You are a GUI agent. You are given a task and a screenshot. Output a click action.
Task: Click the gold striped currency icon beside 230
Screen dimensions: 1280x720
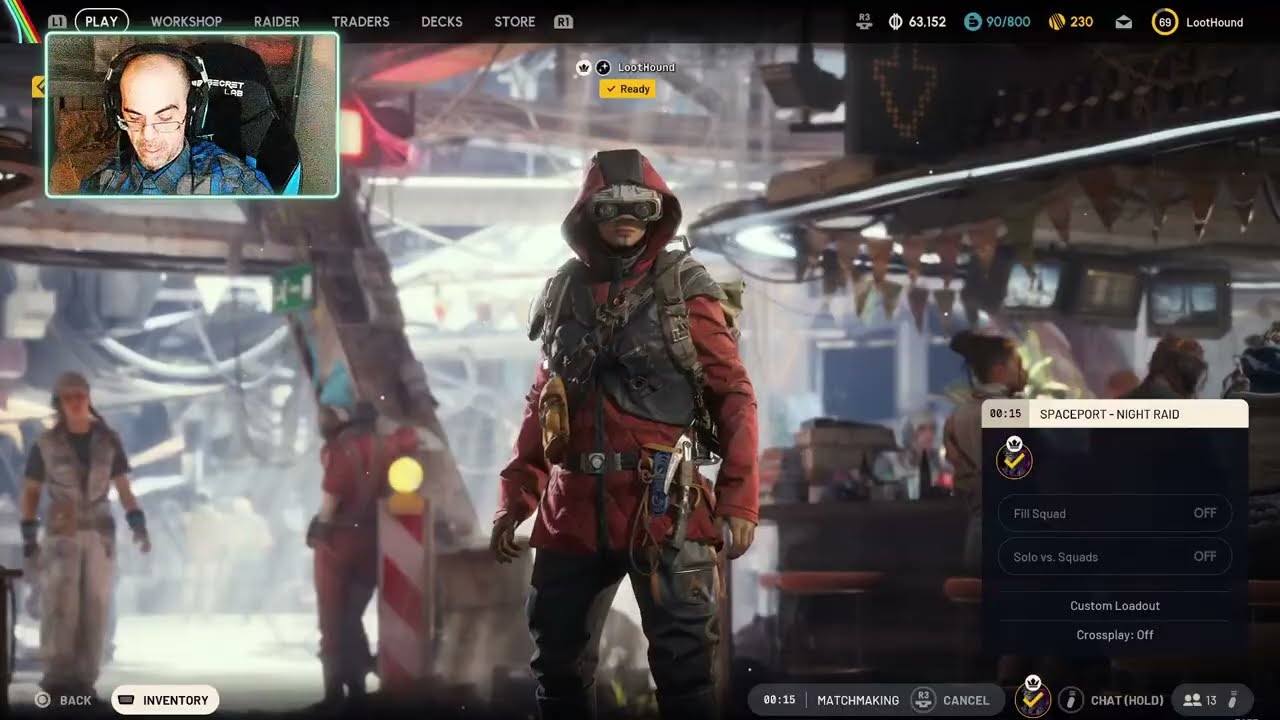(x=1055, y=21)
